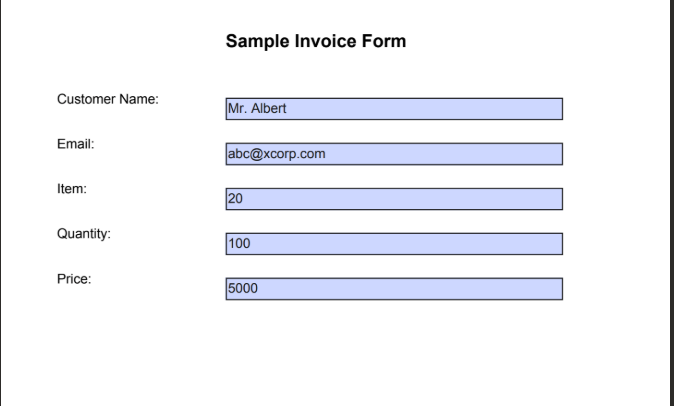Activate the Price input field
The width and height of the screenshot is (674, 406).
point(395,289)
